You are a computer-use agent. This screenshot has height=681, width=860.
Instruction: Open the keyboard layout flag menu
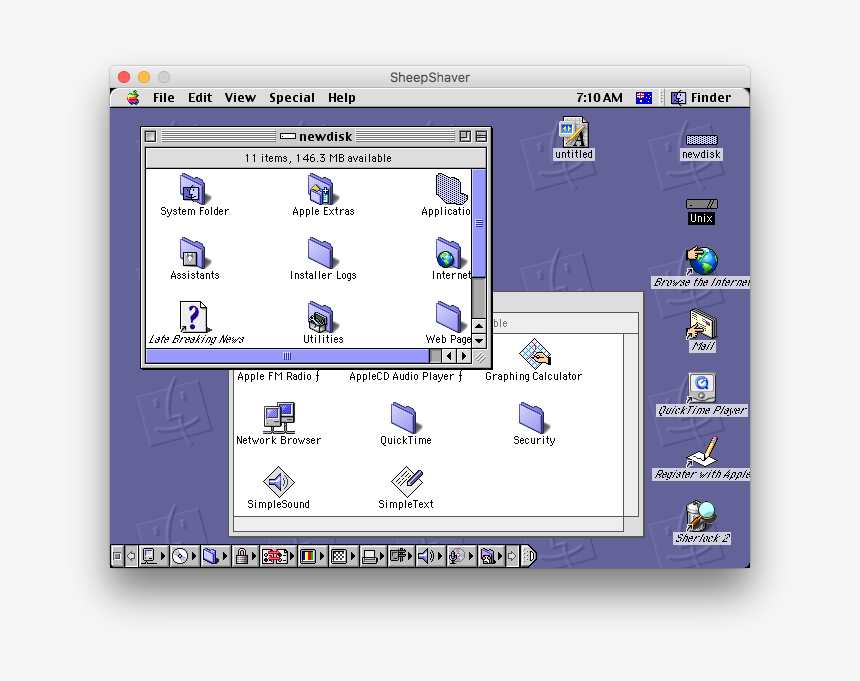point(643,98)
